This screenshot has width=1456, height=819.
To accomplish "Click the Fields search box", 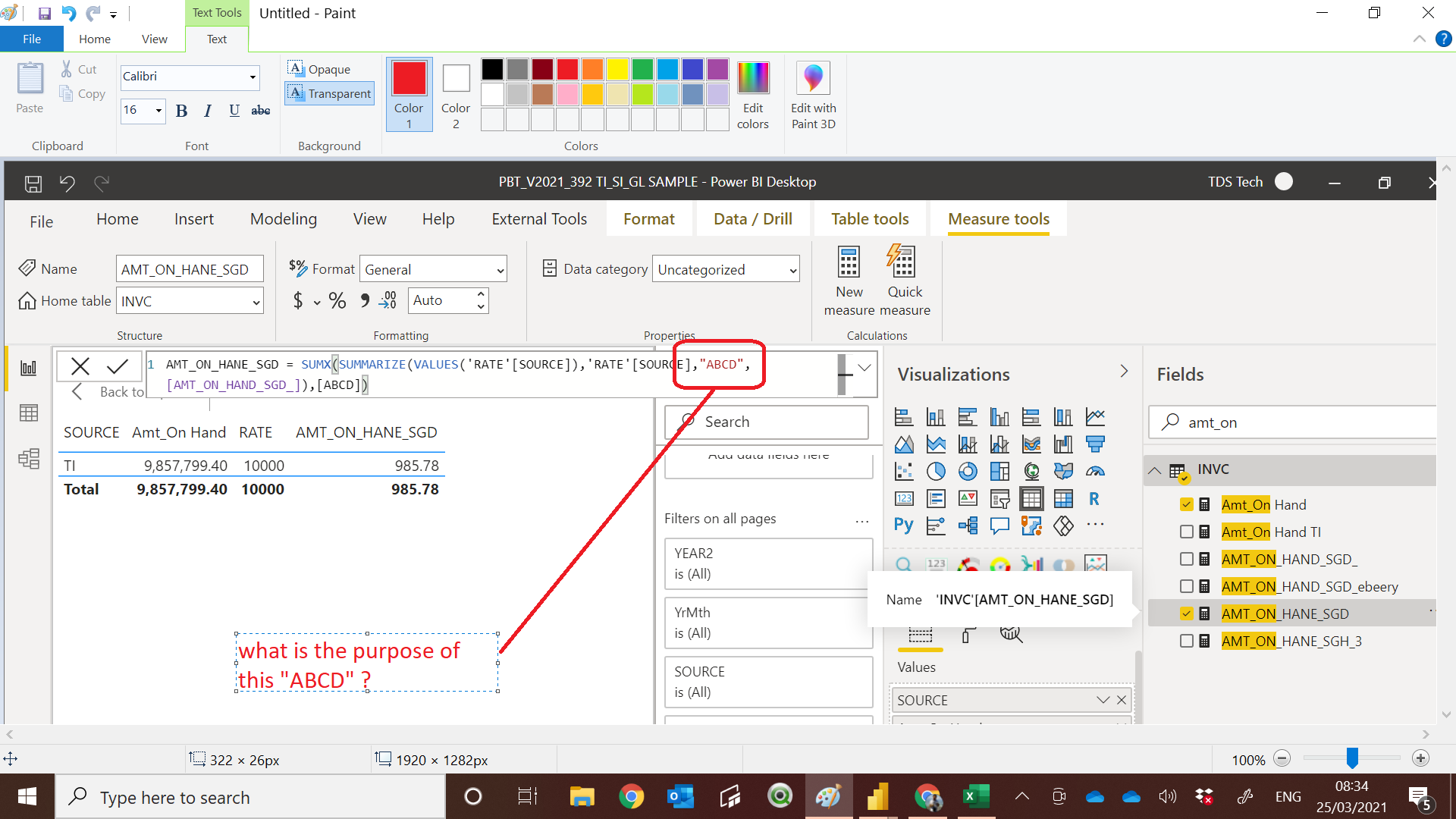I will [x=1293, y=423].
